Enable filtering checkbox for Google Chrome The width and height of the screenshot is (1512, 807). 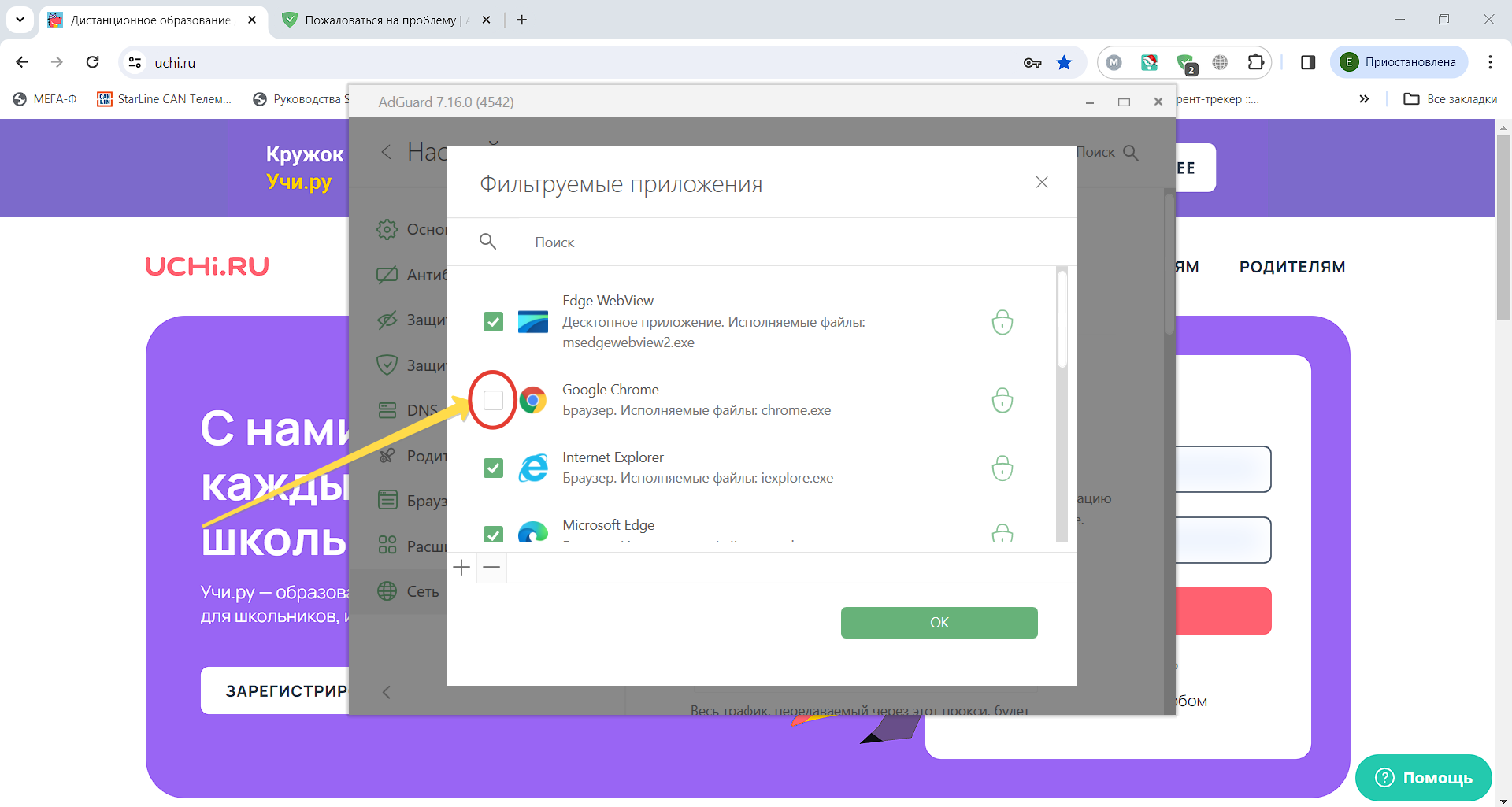(x=493, y=401)
